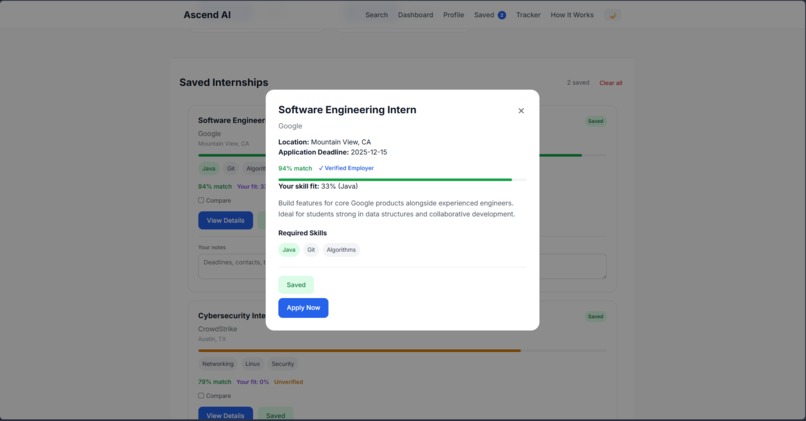Check Compare on CrowdStrike internship card
This screenshot has height=421, width=806.
(x=201, y=395)
